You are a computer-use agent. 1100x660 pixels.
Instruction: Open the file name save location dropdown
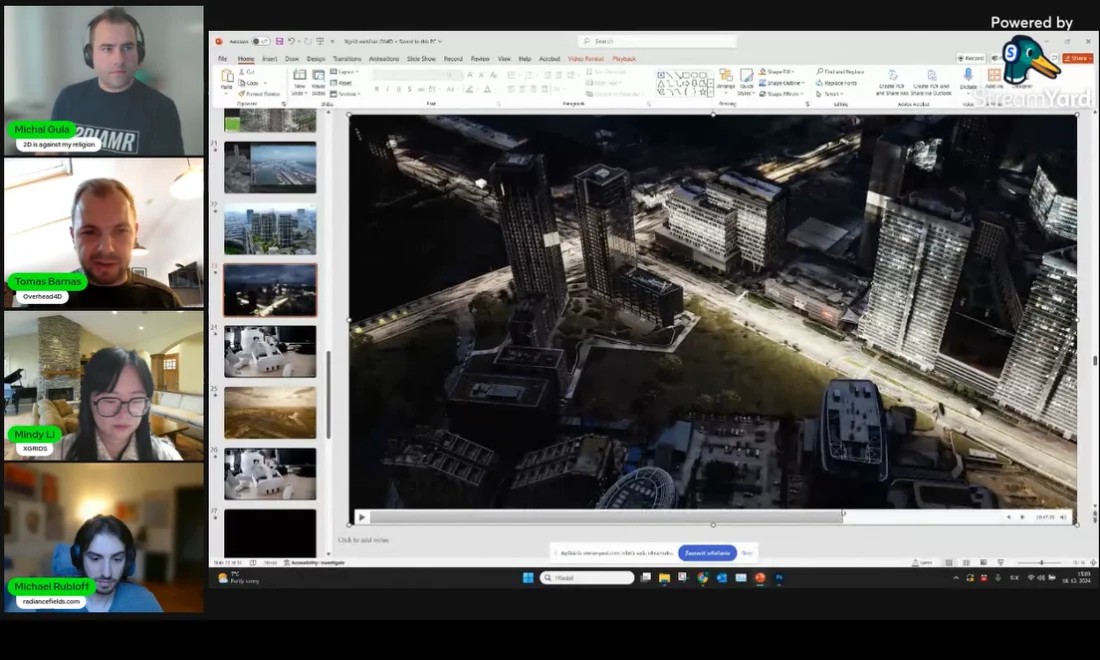(440, 41)
